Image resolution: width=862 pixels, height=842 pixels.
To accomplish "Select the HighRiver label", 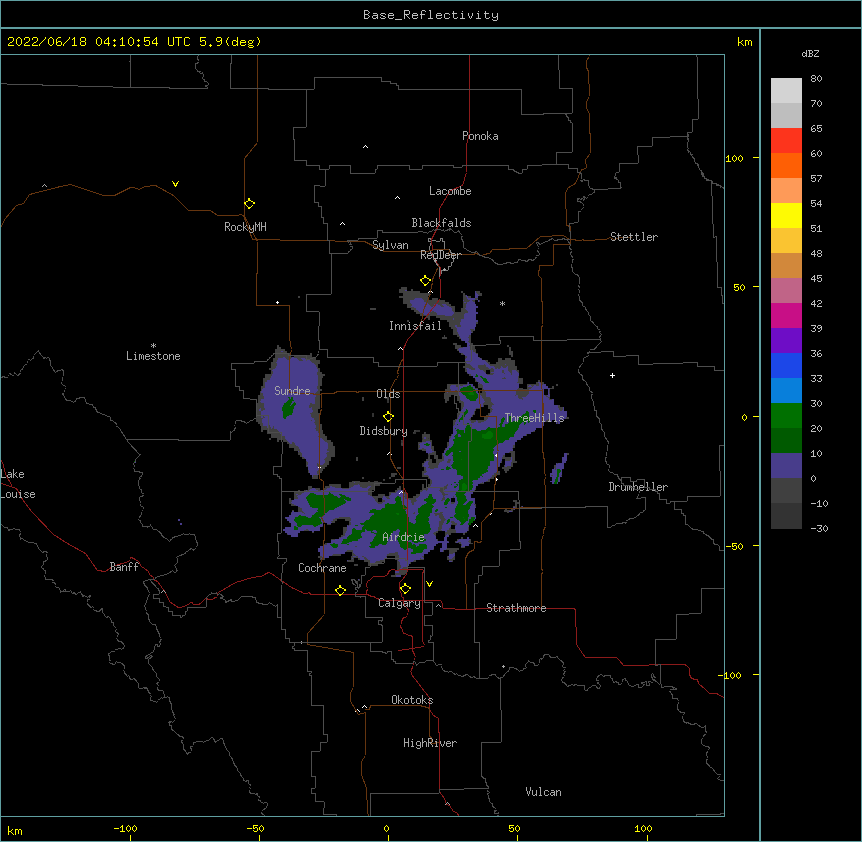I will coord(430,743).
